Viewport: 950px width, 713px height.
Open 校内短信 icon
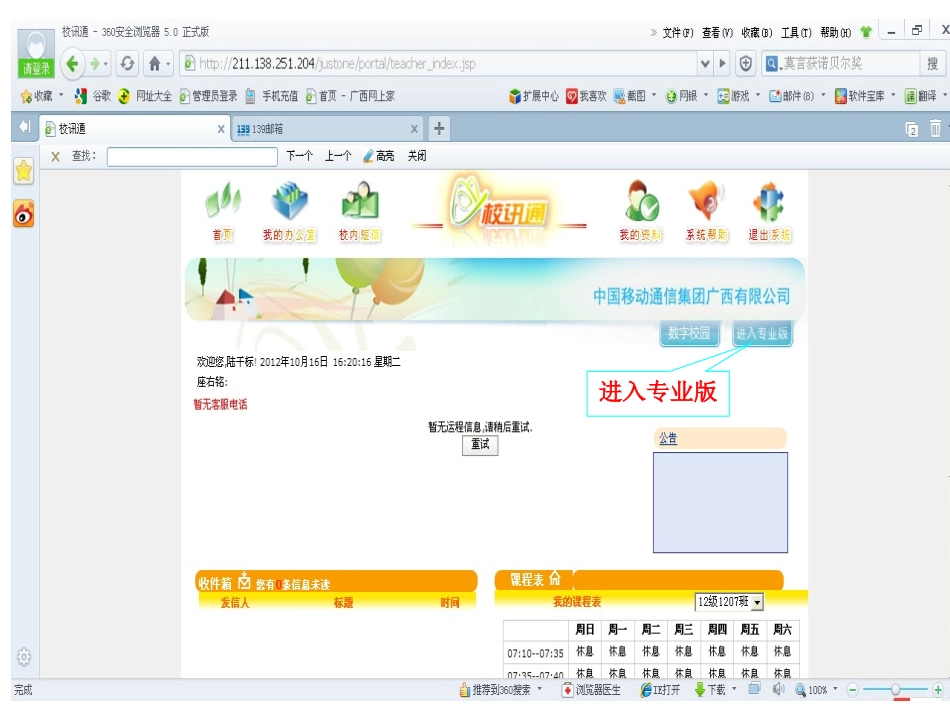click(360, 210)
